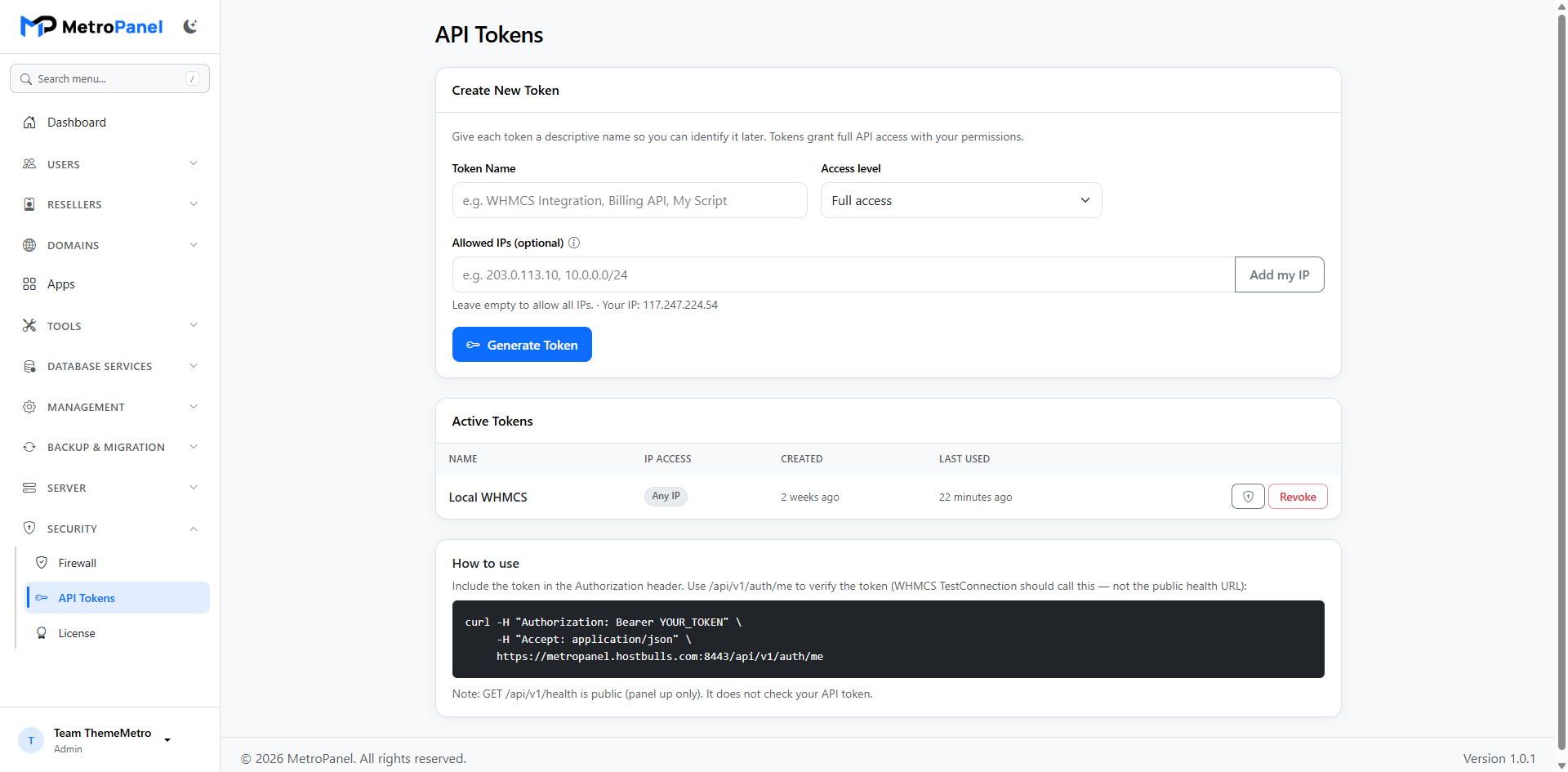Click the NAME column header
Image resolution: width=1568 pixels, height=772 pixels.
tap(463, 459)
